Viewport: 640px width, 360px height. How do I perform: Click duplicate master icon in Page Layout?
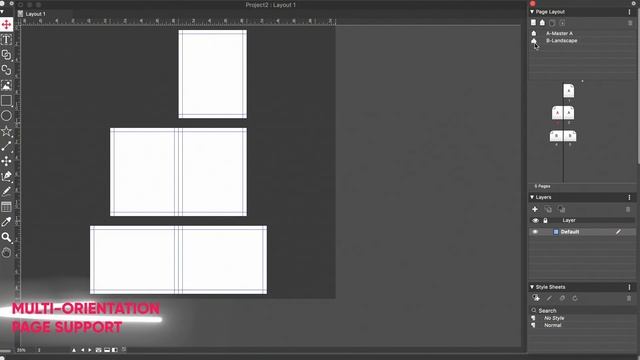click(x=552, y=23)
